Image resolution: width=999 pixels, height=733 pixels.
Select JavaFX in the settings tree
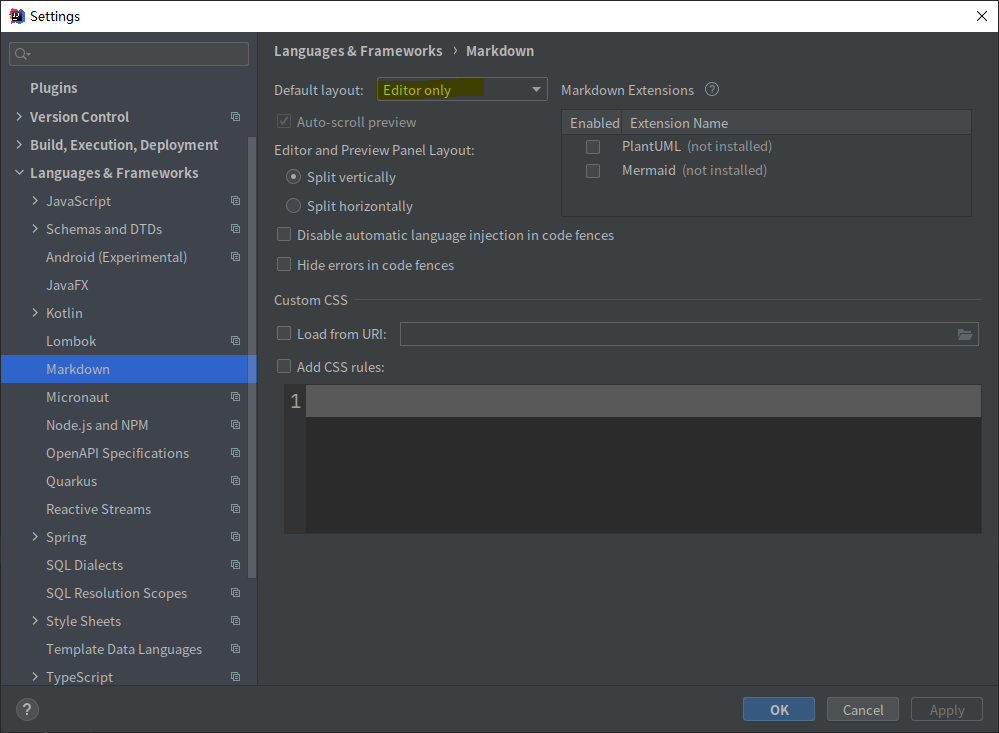click(x=67, y=285)
